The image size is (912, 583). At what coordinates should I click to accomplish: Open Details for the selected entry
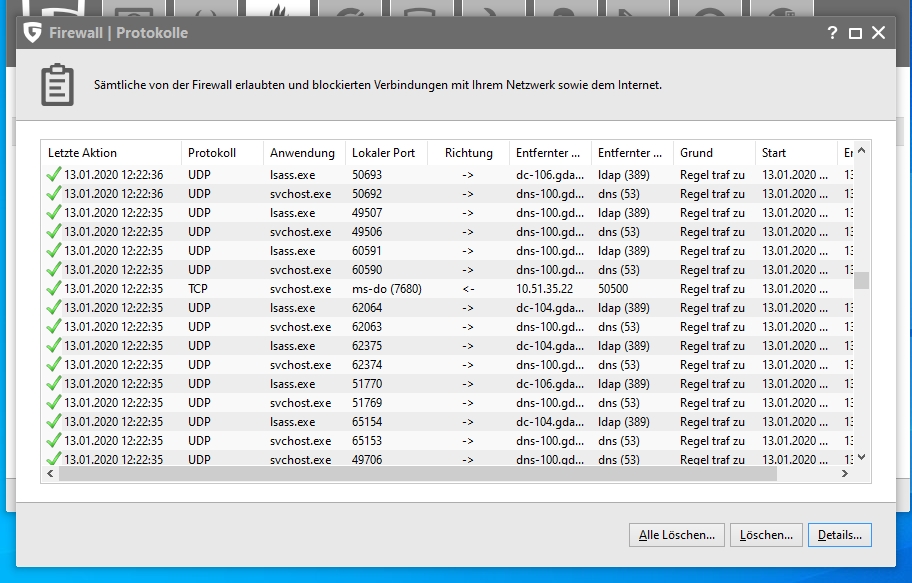(839, 535)
